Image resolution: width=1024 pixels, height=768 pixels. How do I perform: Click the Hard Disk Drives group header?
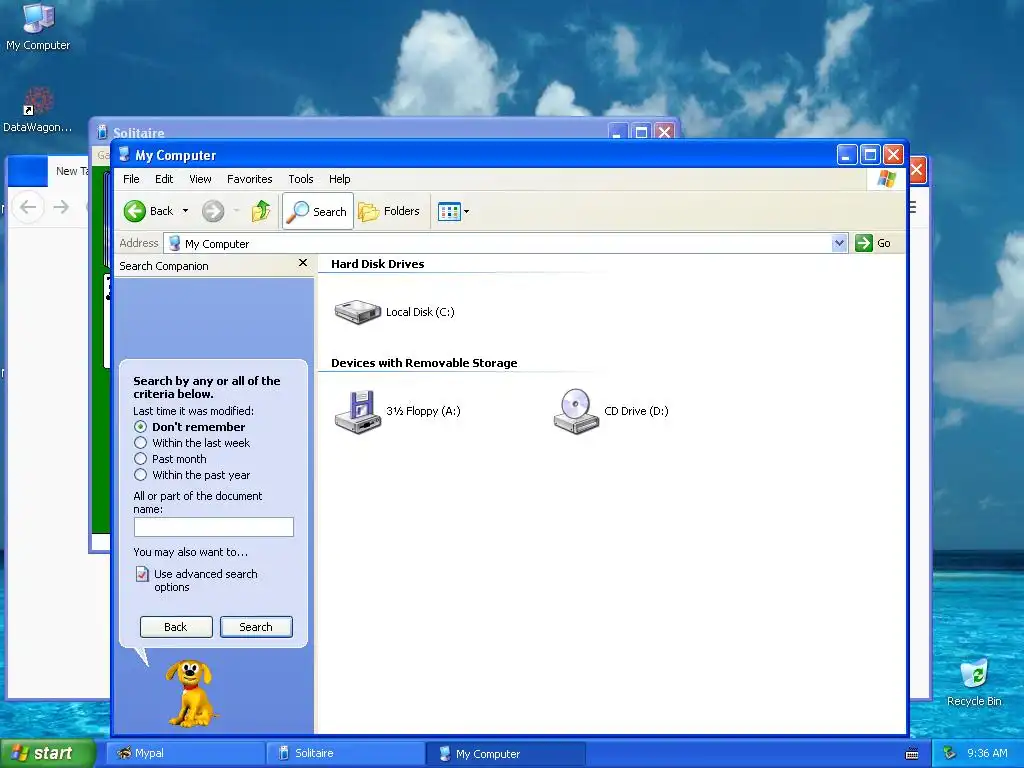(377, 264)
